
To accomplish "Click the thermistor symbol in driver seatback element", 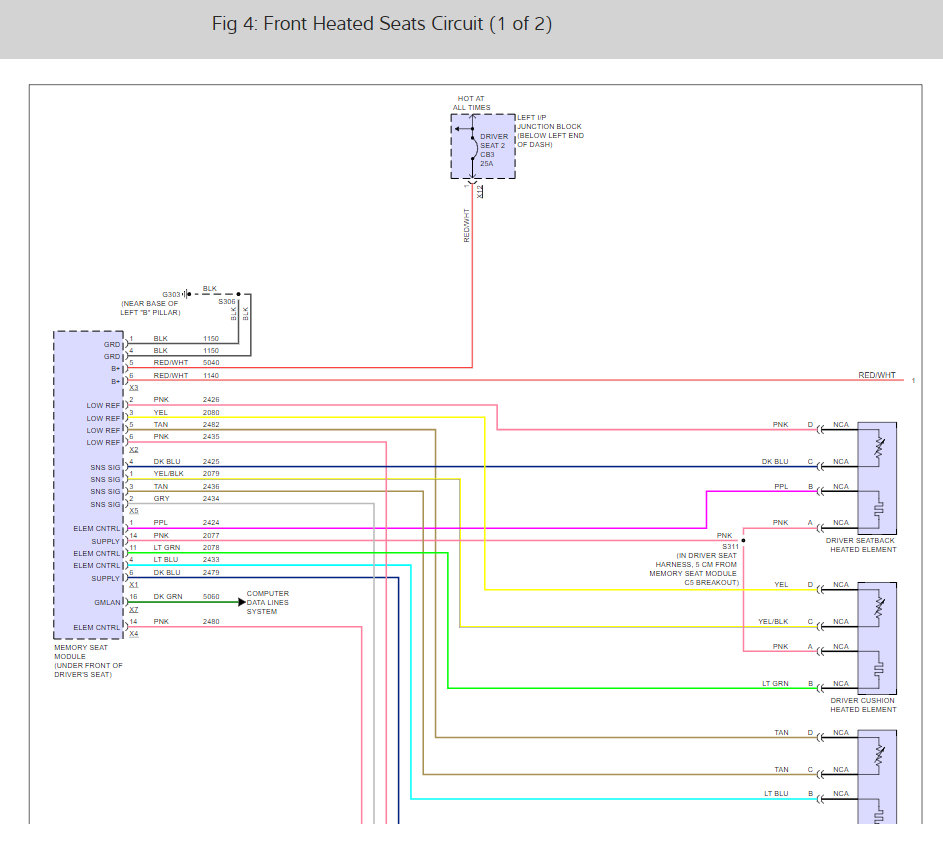I will (879, 447).
